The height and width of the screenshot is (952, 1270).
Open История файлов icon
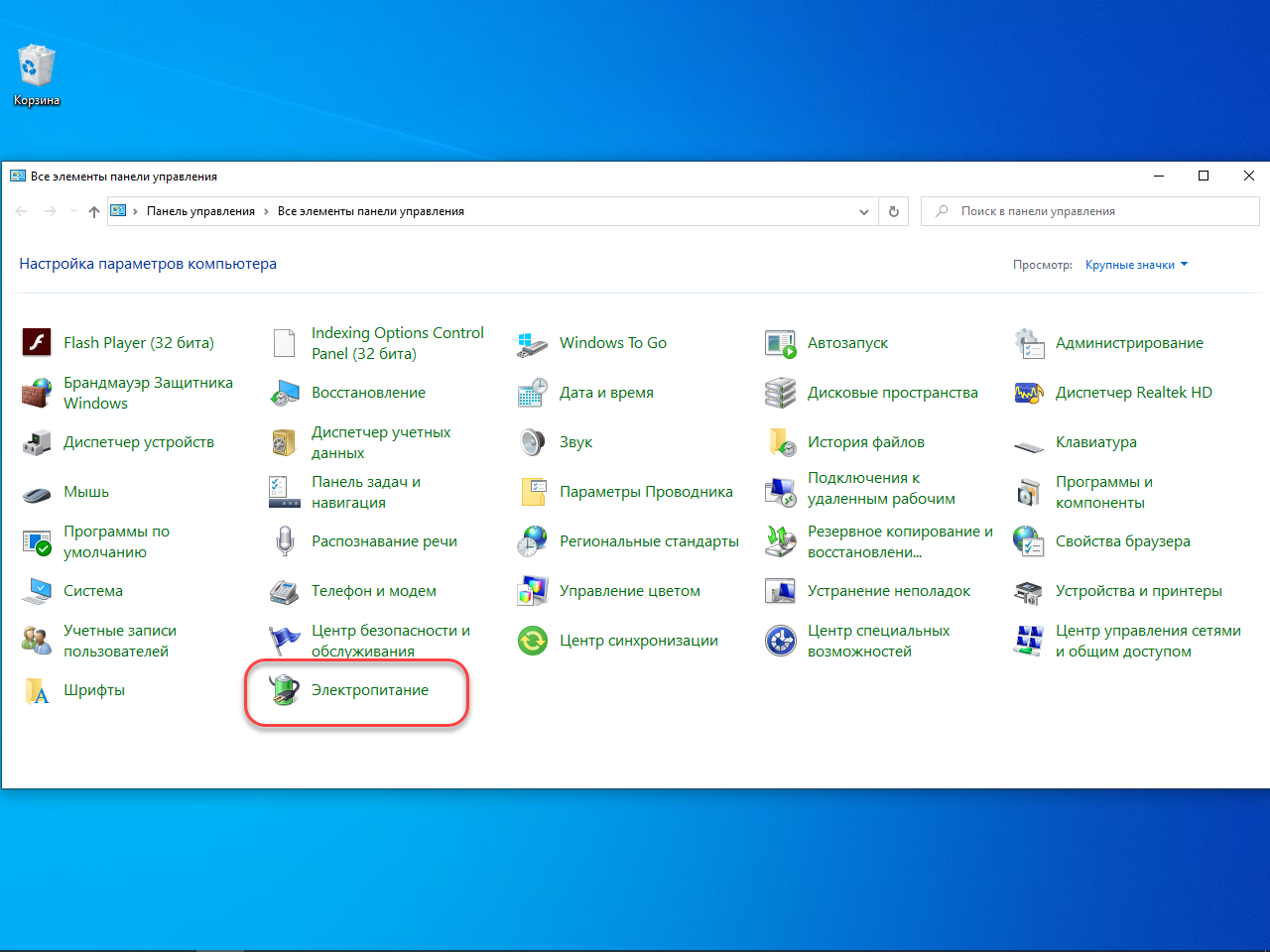[x=781, y=442]
